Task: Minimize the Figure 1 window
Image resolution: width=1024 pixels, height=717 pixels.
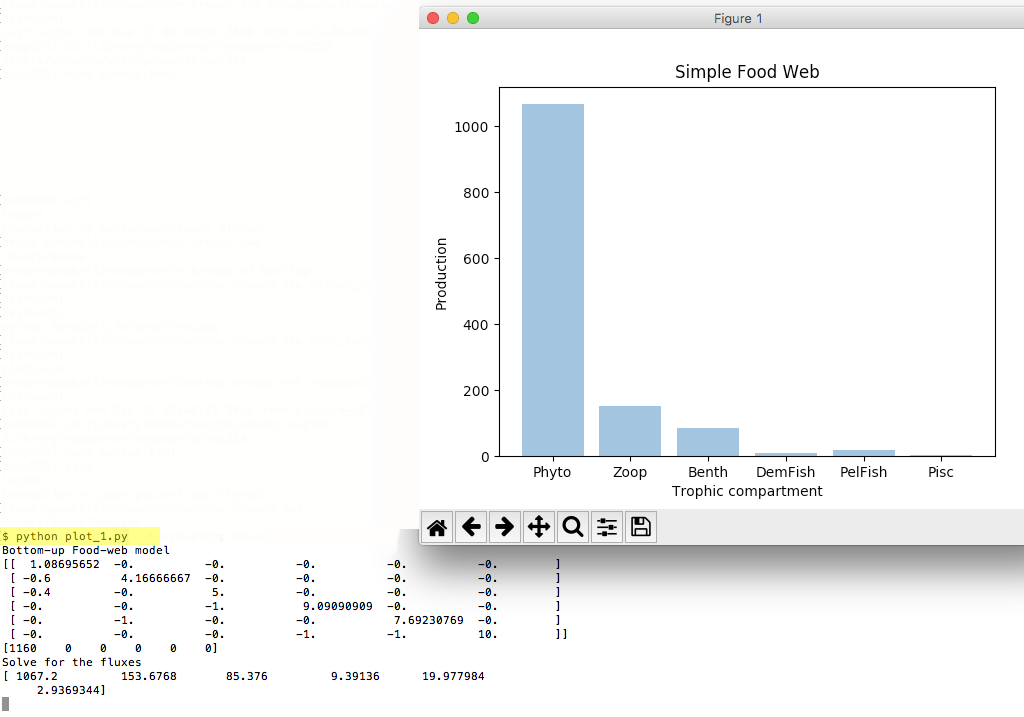Action: click(x=453, y=18)
